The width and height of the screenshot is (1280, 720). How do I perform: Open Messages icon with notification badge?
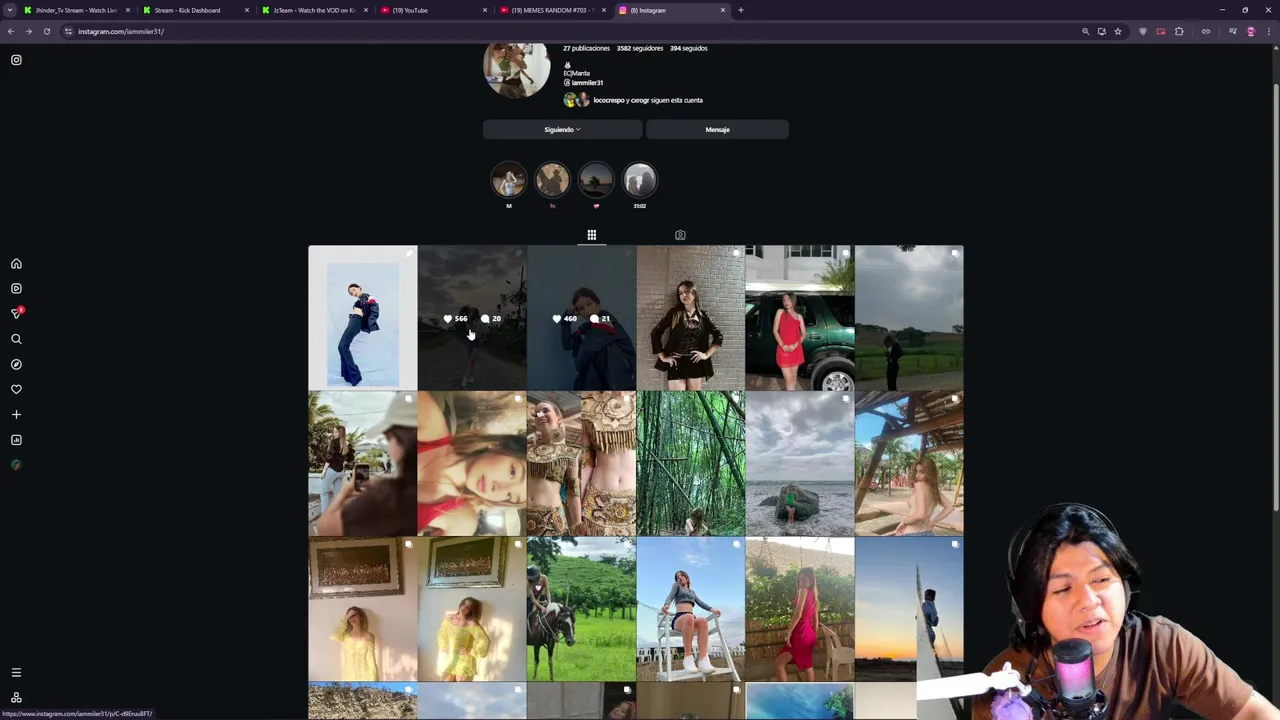coord(17,313)
